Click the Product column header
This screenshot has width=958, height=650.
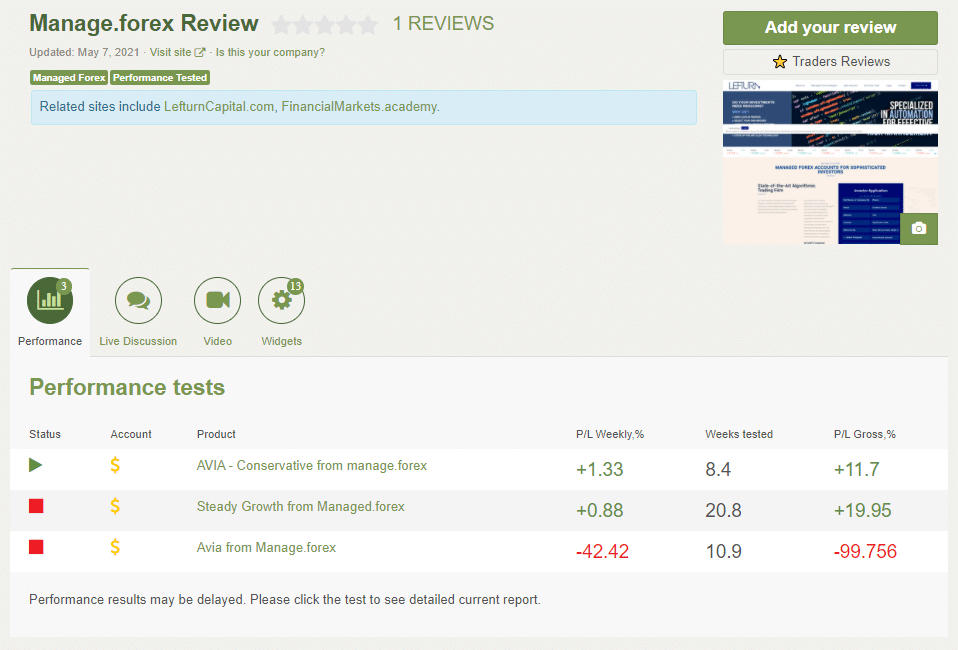coord(216,434)
